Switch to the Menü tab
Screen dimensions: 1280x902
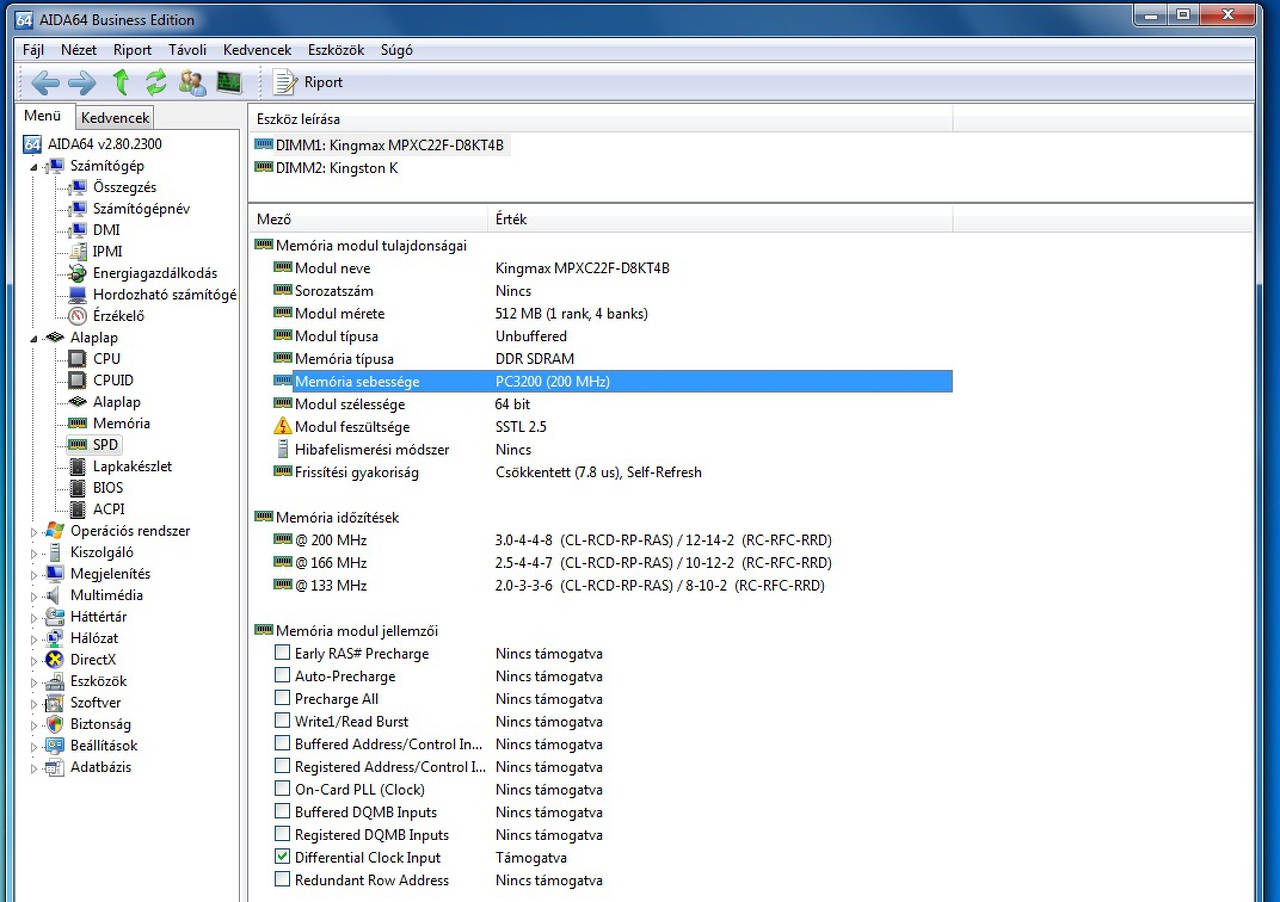coord(43,116)
